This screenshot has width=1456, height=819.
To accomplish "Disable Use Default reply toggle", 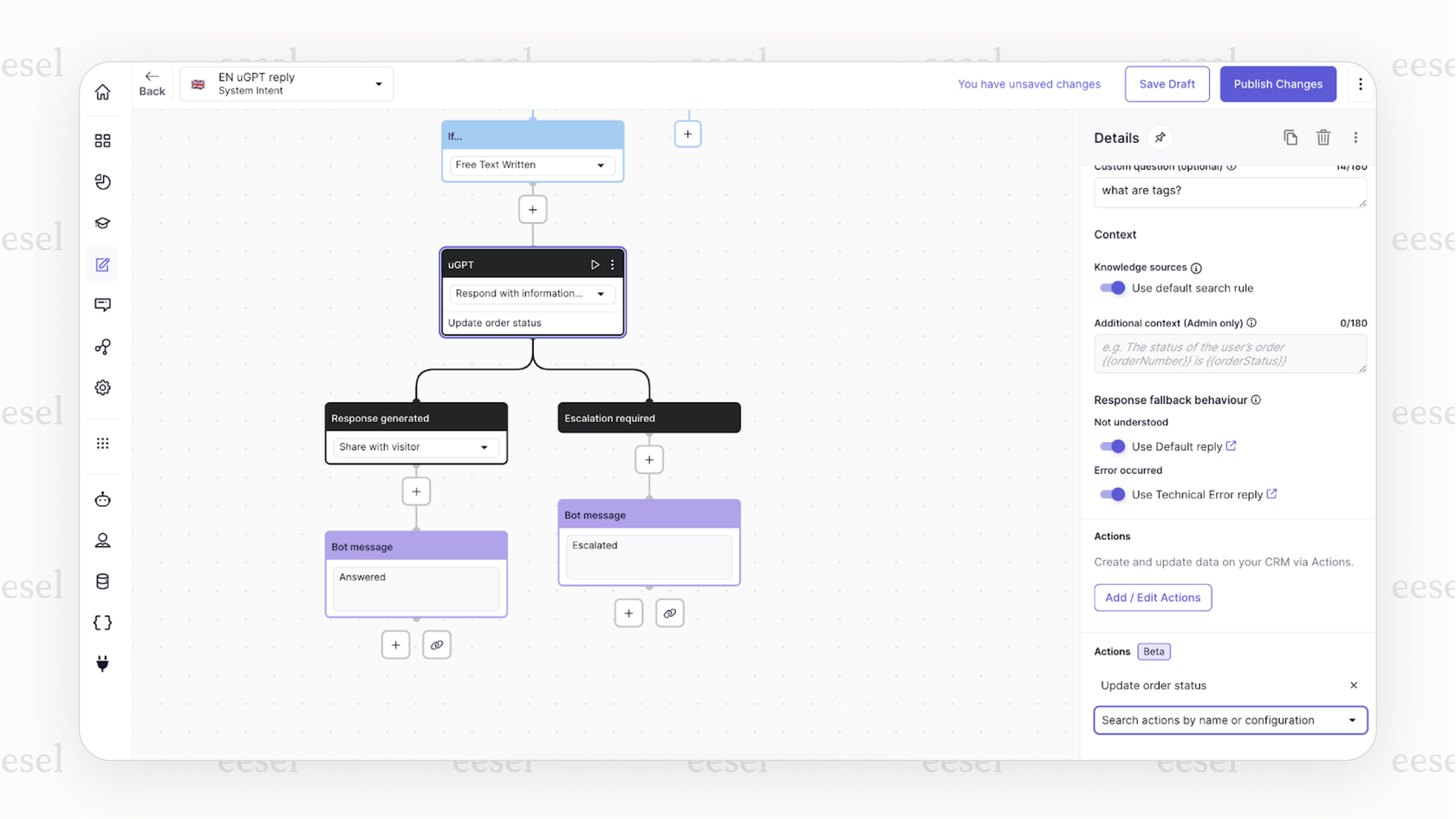I will click(x=1112, y=446).
